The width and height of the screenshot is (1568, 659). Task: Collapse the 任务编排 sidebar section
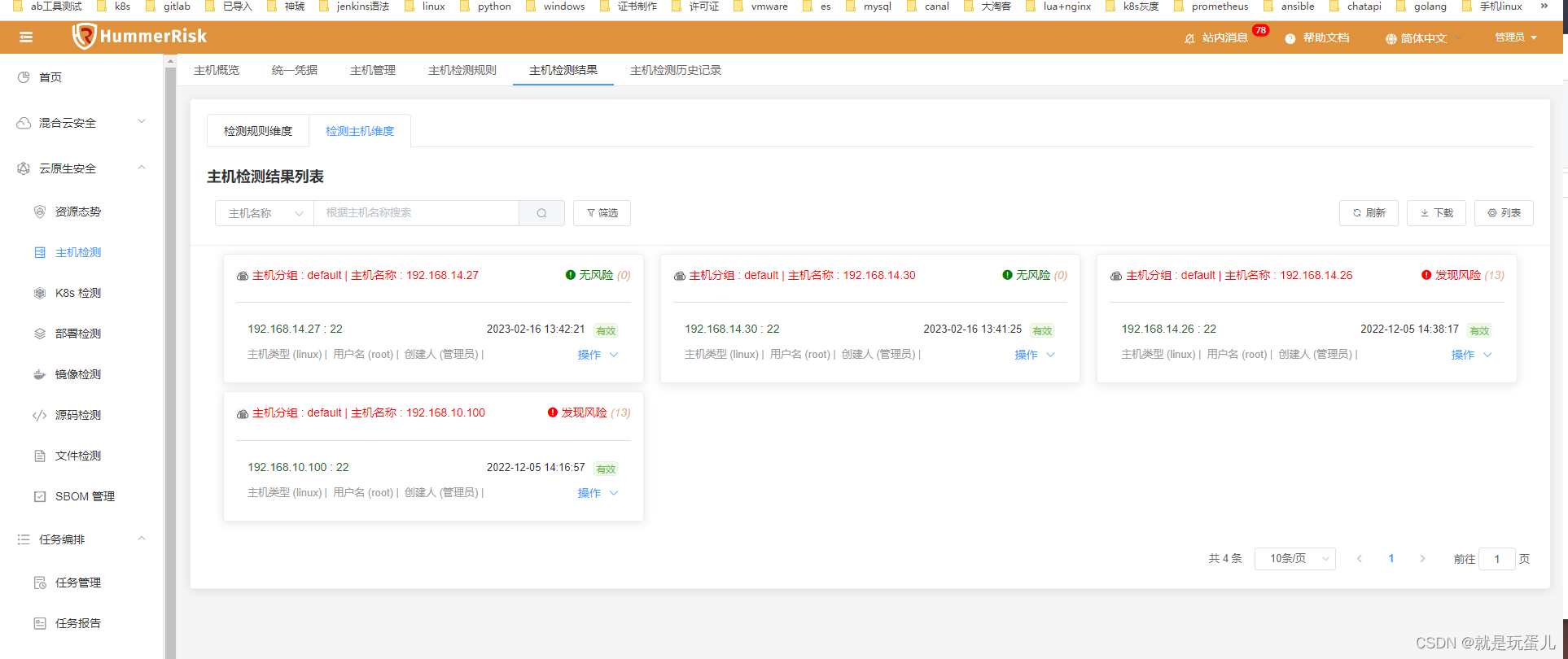pos(81,539)
